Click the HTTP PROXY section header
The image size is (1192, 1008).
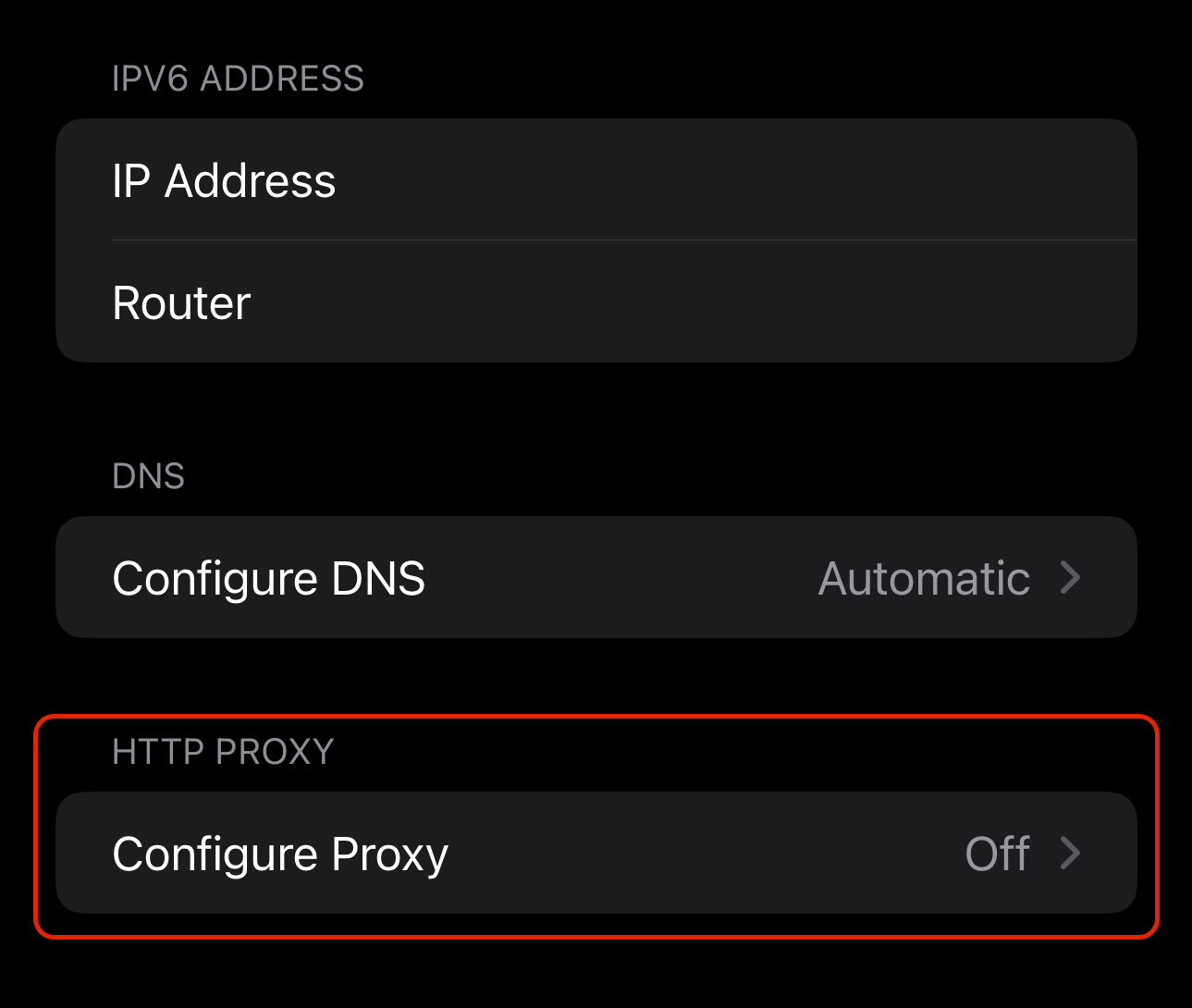point(223,752)
